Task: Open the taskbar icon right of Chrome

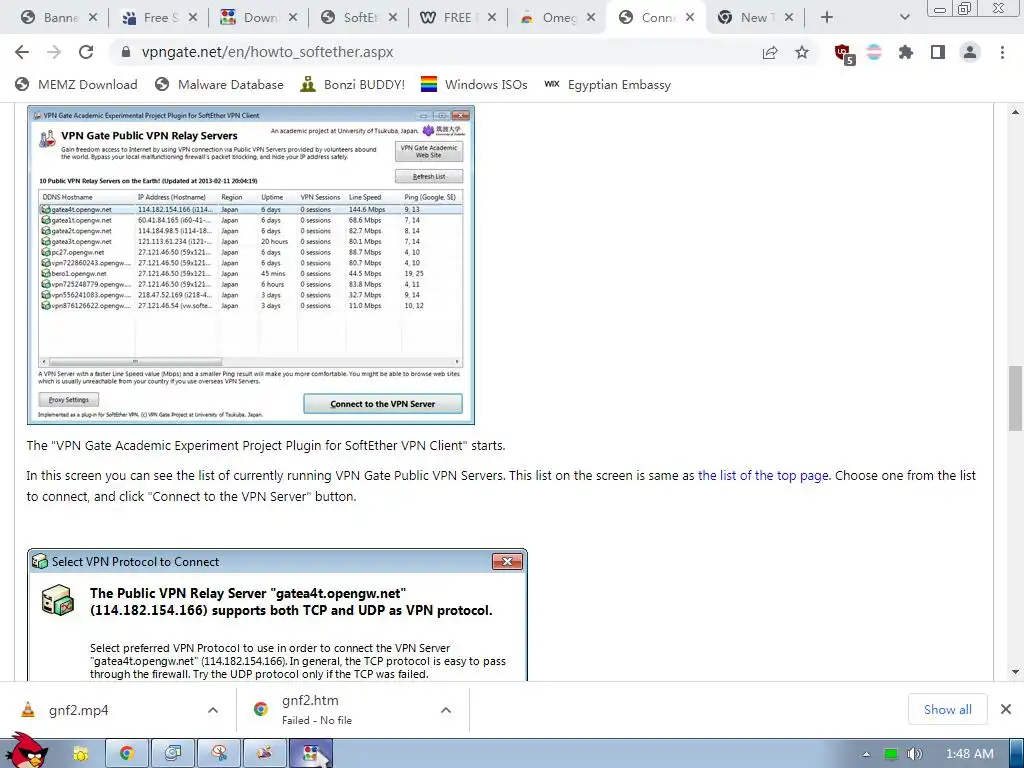Action: pos(172,753)
